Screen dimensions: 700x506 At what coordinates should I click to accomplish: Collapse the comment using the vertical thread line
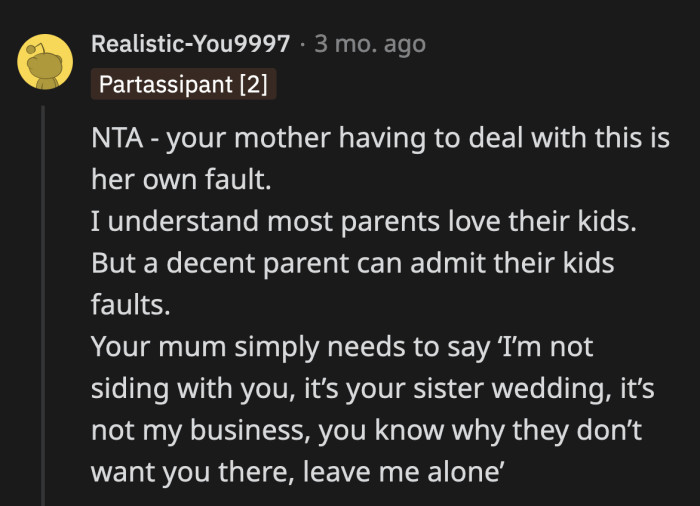(43, 305)
